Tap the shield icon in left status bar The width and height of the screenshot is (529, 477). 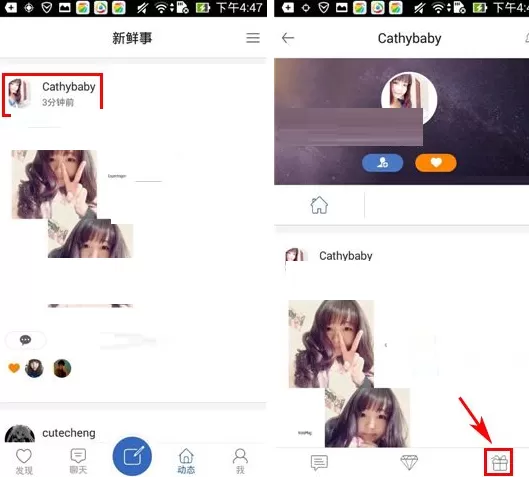(x=47, y=7)
